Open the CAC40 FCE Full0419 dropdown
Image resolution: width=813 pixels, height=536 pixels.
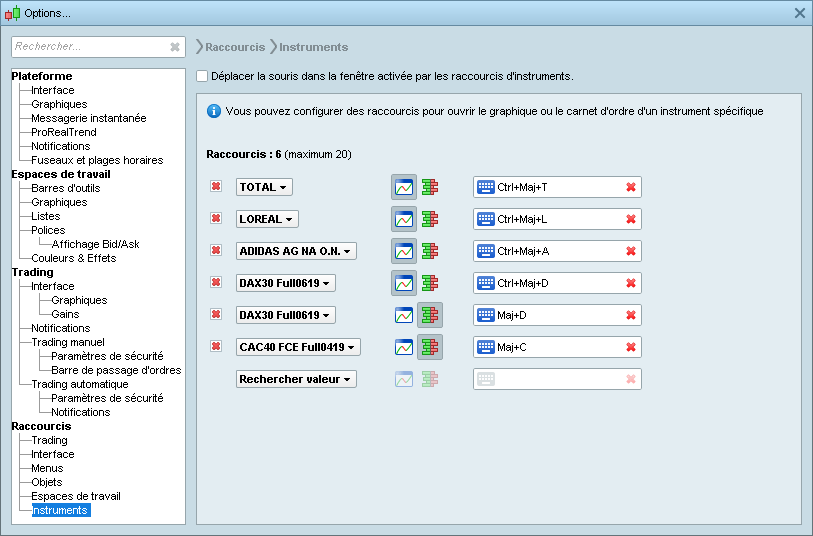click(298, 347)
